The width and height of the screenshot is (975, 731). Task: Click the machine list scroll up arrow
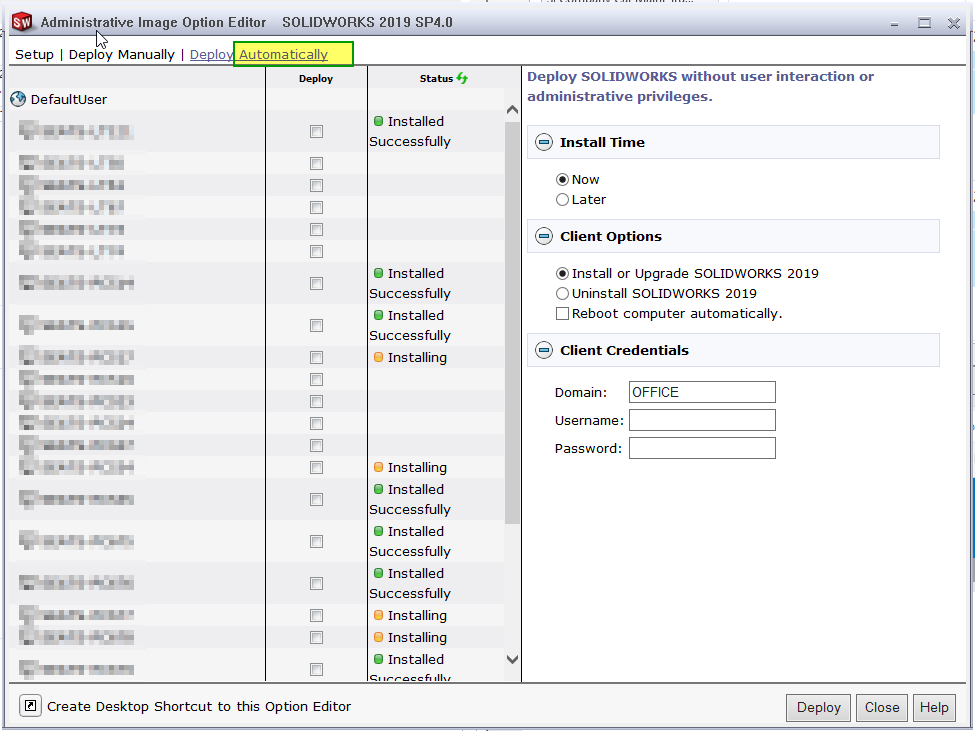[x=512, y=110]
